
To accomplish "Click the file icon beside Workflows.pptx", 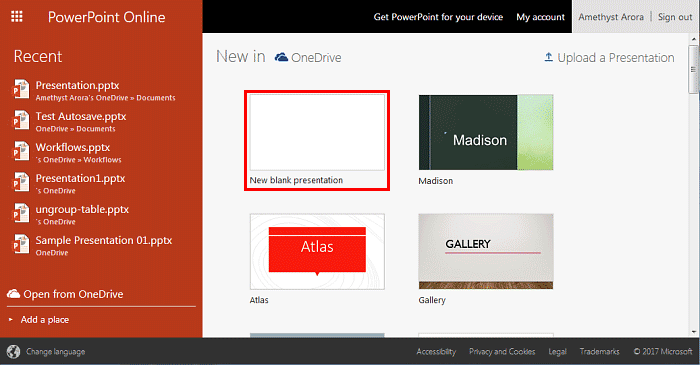I will tap(20, 152).
